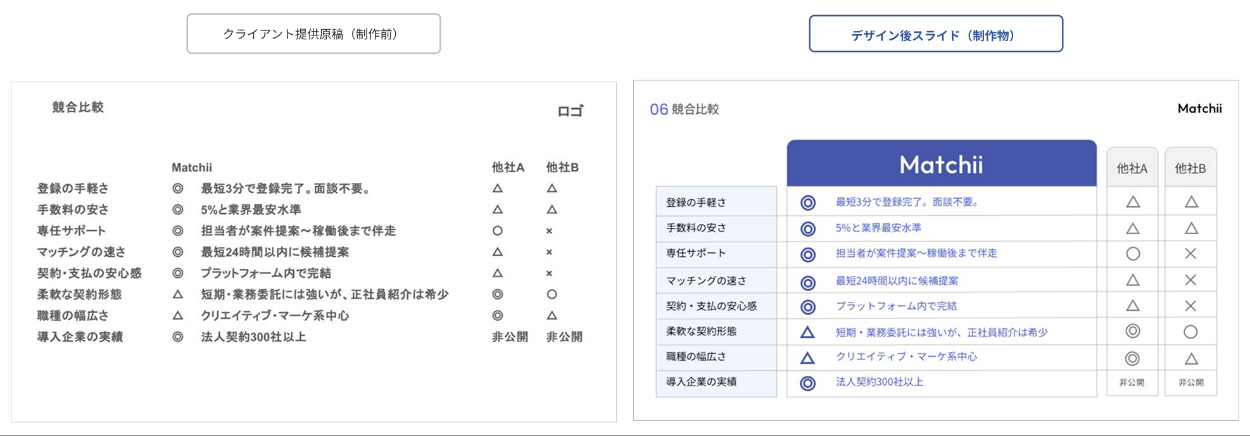
Task: Click blue text 法人契約300社以上 in designed slide
Action: 879,382
